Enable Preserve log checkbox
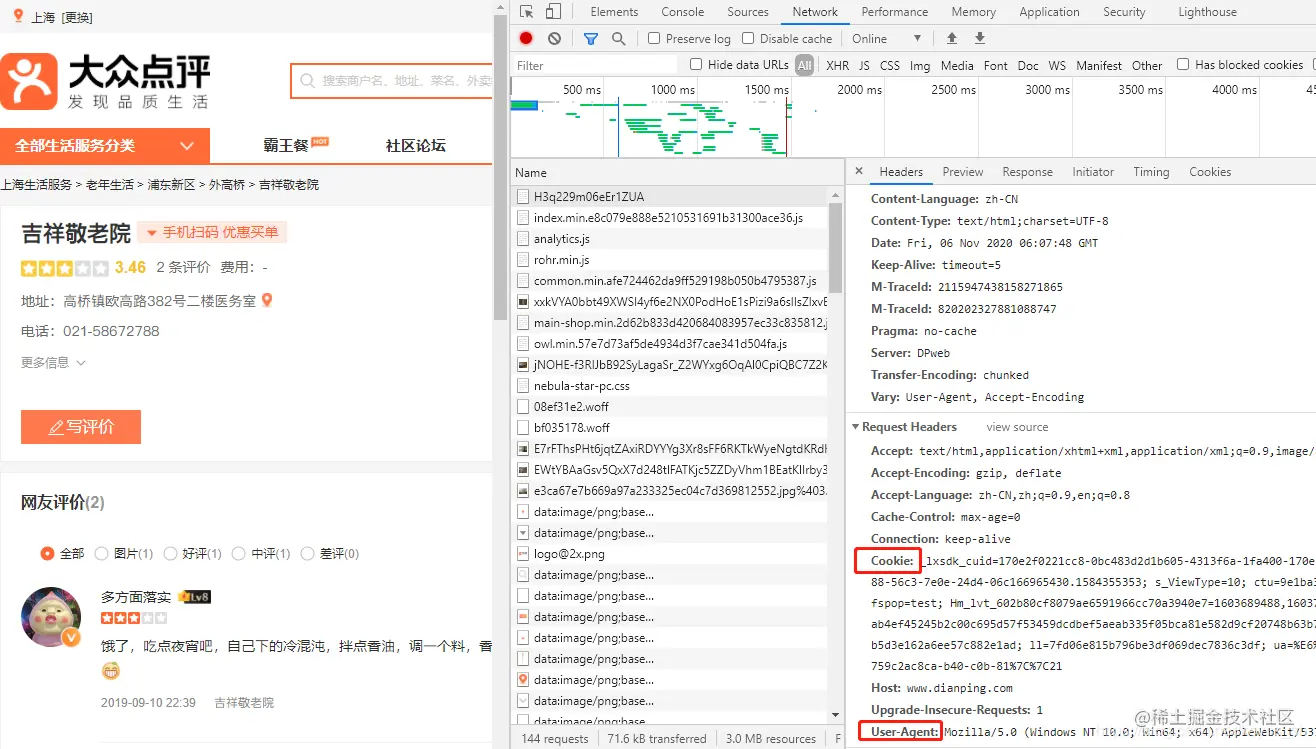 654,38
